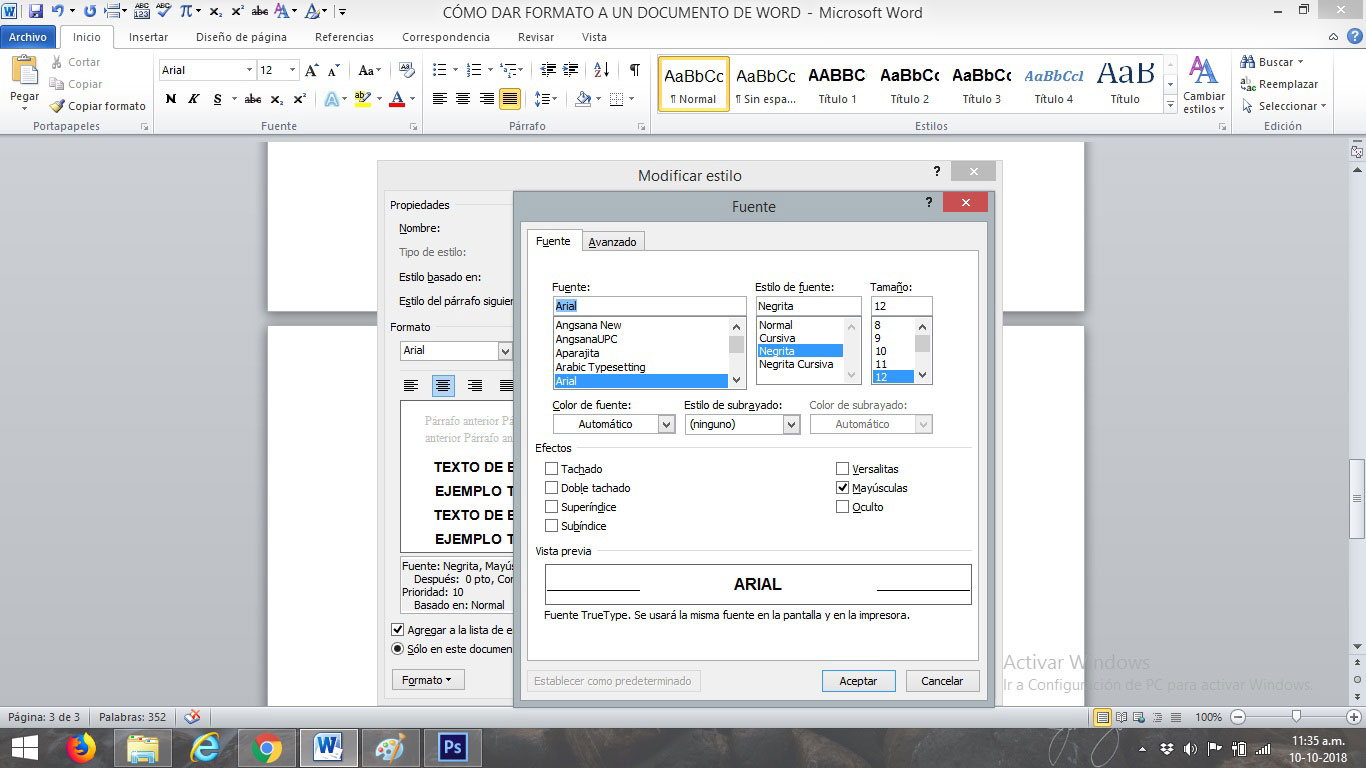Click the Windows Start button
Screen dimensions: 1366x768
[x=24, y=748]
